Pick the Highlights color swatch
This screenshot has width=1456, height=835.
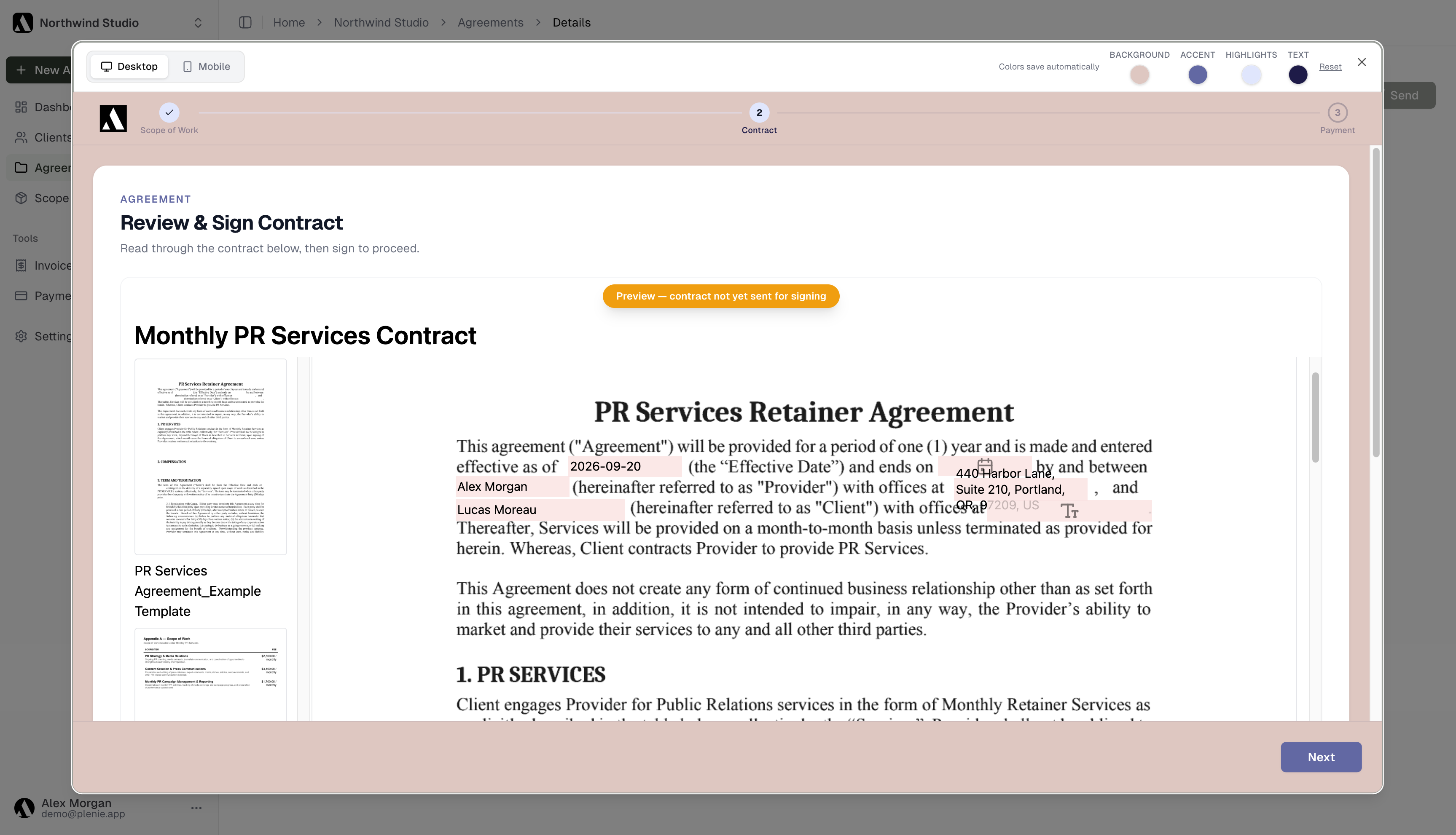point(1251,75)
